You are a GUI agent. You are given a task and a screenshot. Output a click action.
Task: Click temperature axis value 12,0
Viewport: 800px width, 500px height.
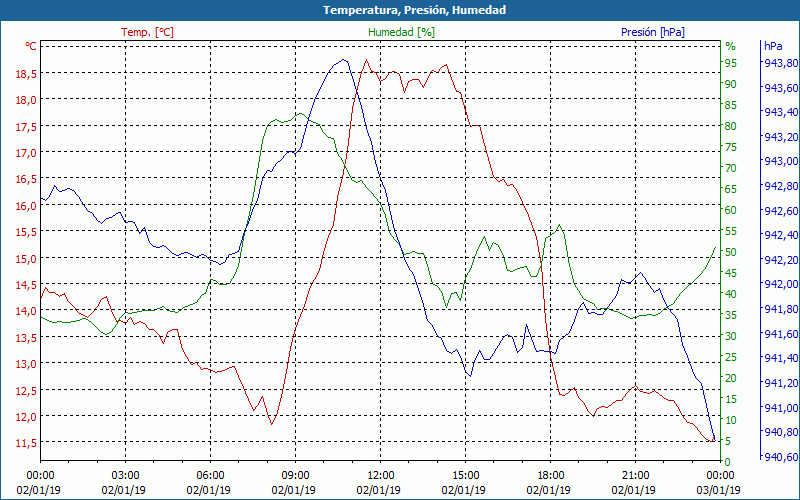coord(26,416)
